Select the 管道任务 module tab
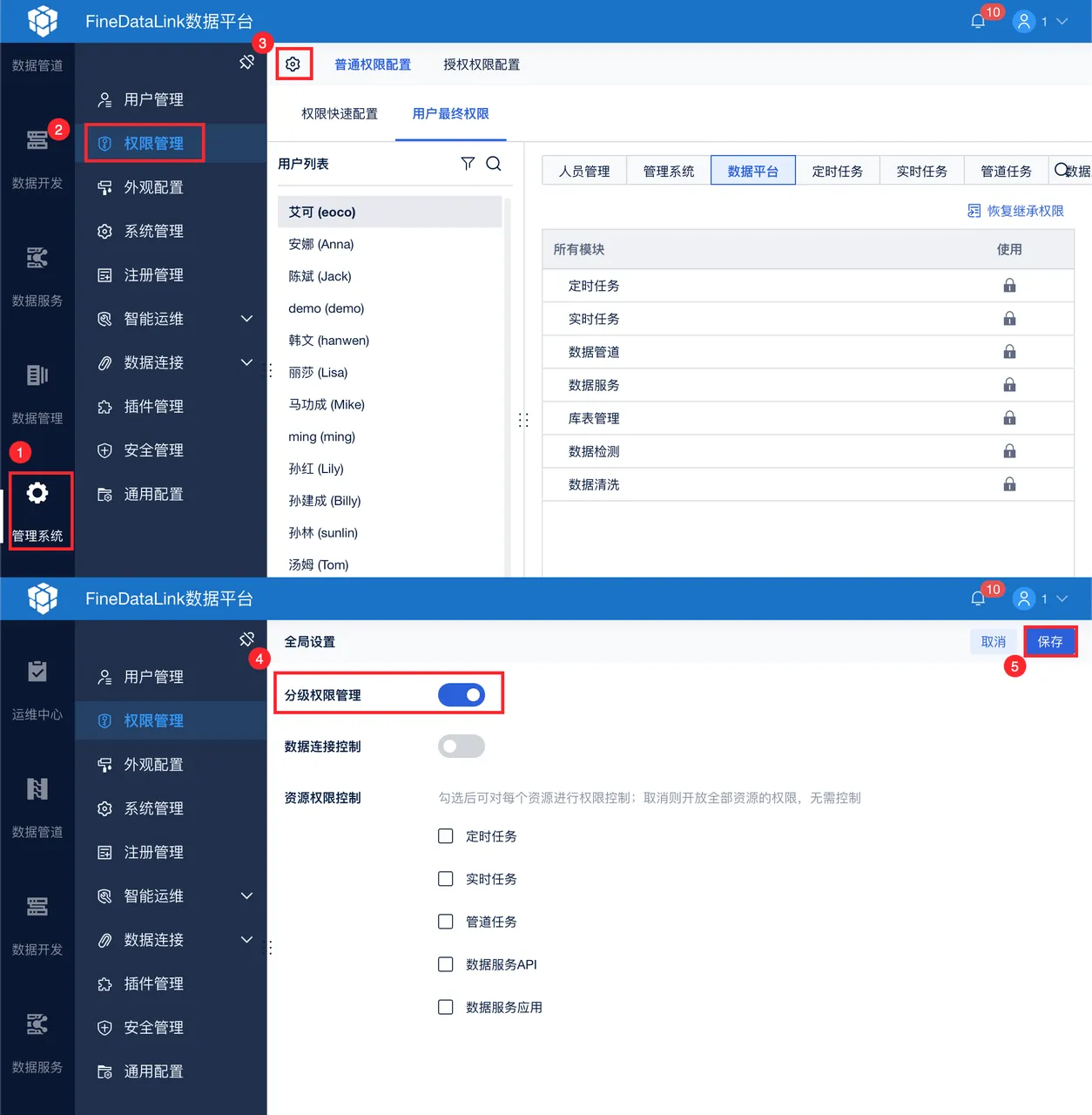1092x1115 pixels. tap(1006, 171)
